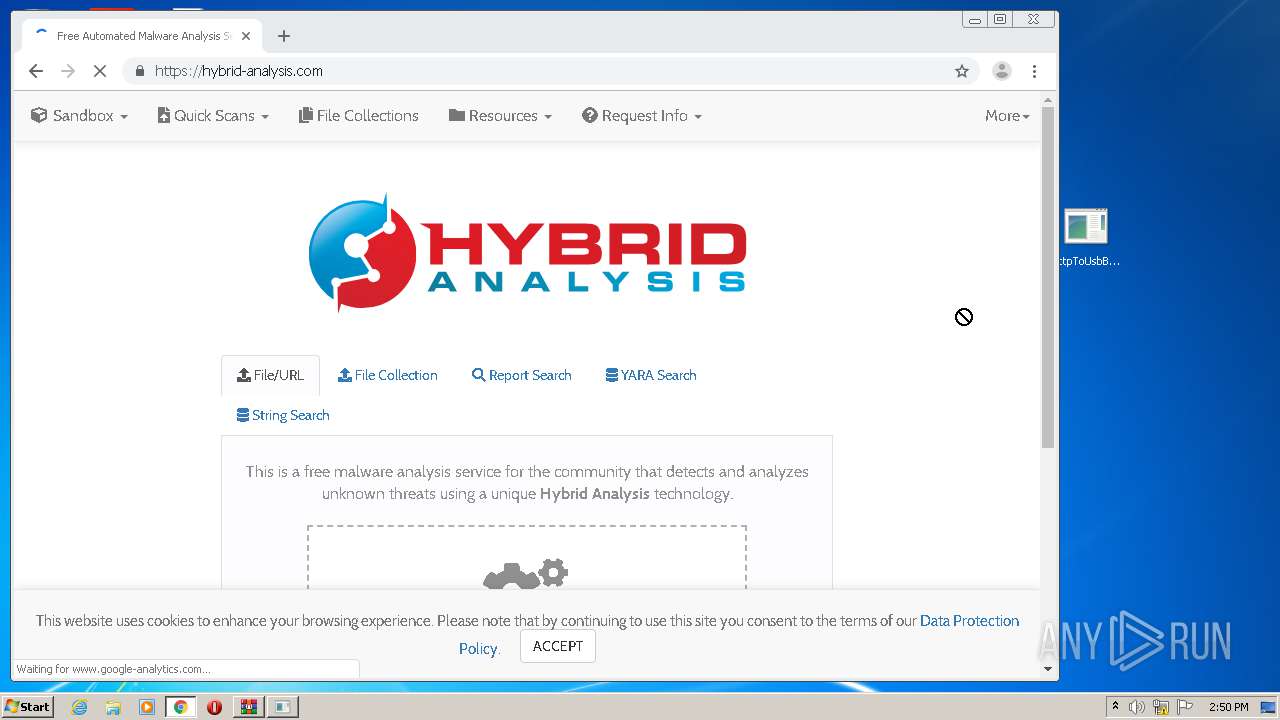Switch to the YARA Search tab
1280x720 pixels.
[x=651, y=376]
